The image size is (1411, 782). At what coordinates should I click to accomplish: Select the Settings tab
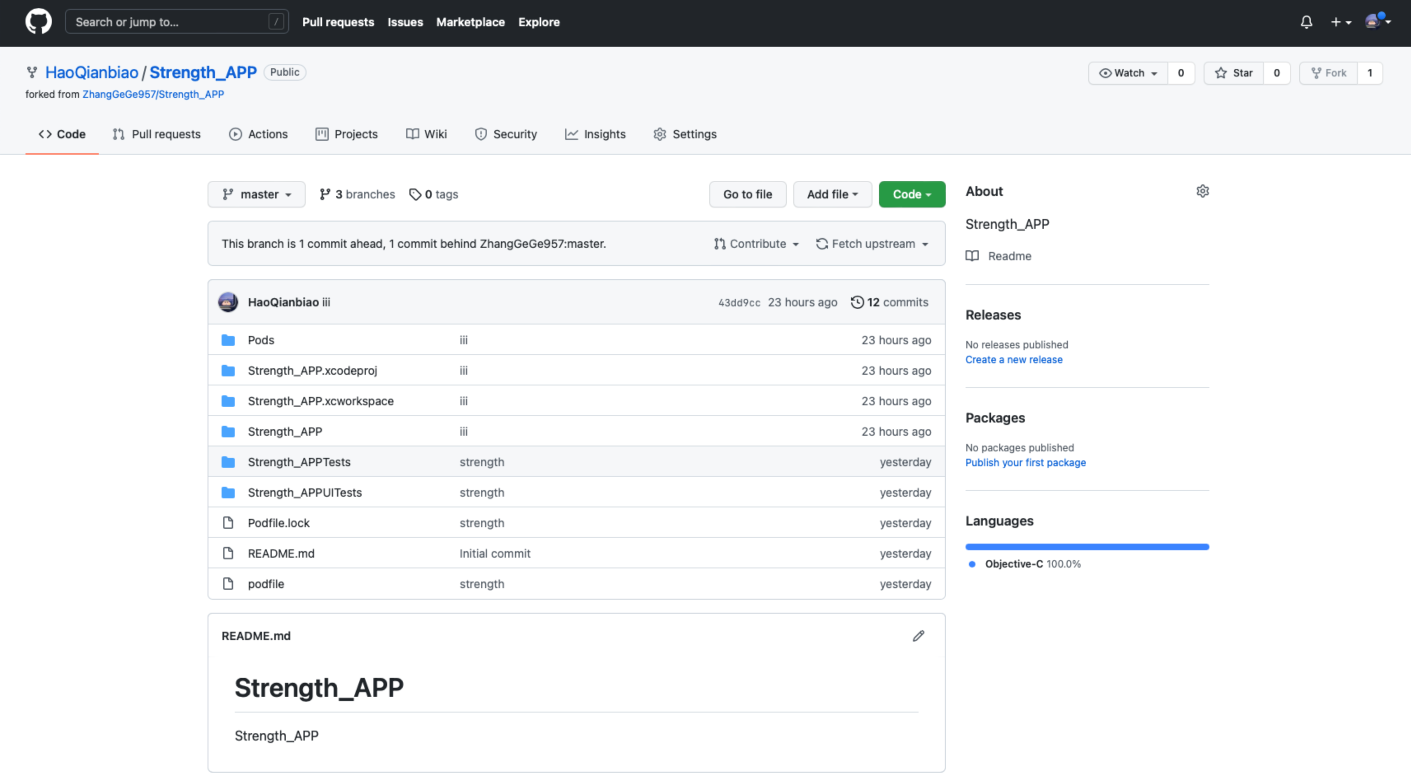point(685,134)
